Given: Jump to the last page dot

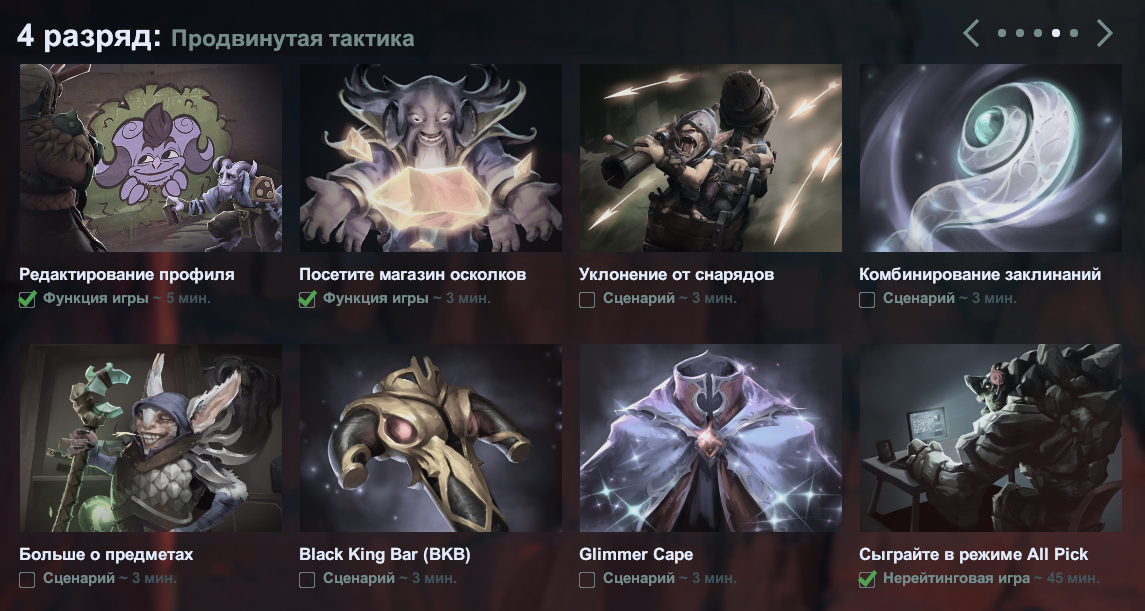Looking at the screenshot, I should (1073, 33).
